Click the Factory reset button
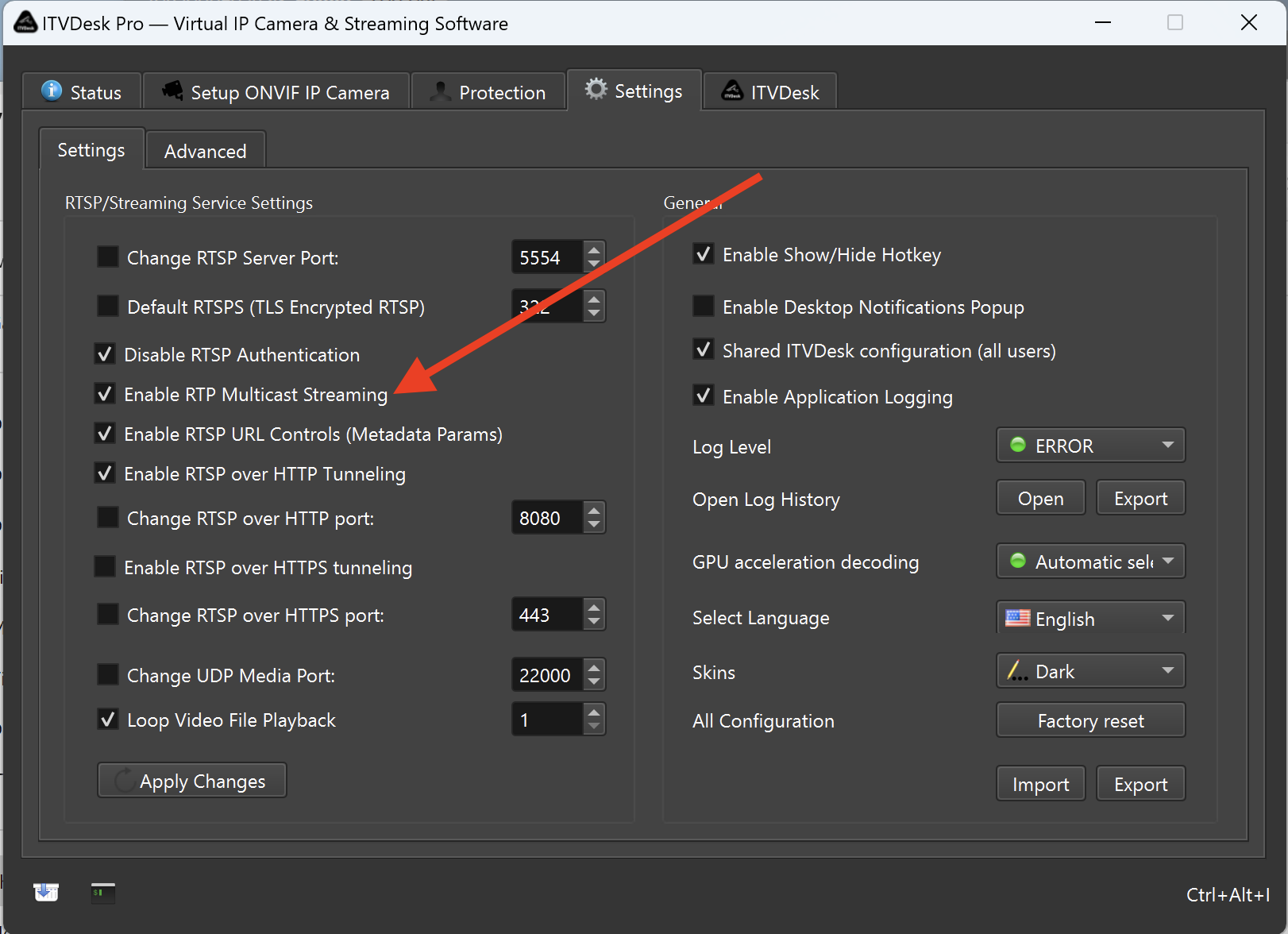Image resolution: width=1288 pixels, height=934 pixels. 1090,721
